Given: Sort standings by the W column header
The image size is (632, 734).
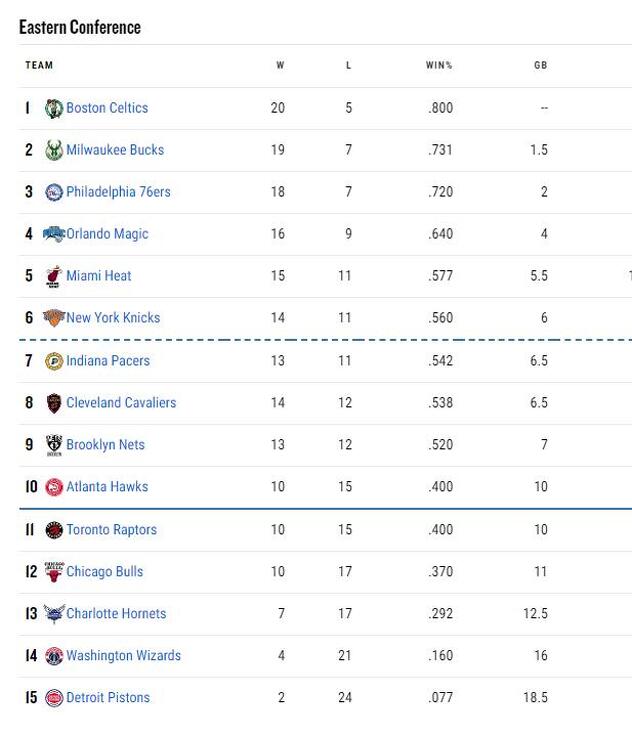Looking at the screenshot, I should point(280,65).
